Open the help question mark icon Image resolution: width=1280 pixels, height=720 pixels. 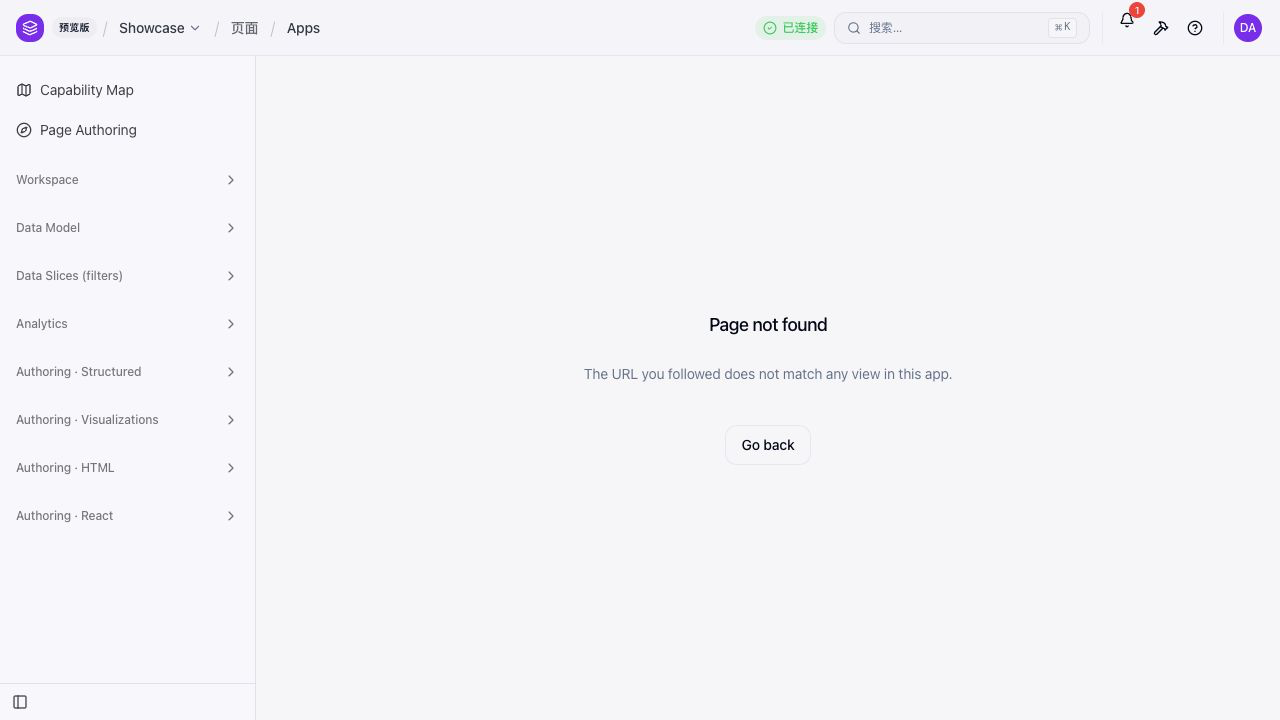(1195, 28)
